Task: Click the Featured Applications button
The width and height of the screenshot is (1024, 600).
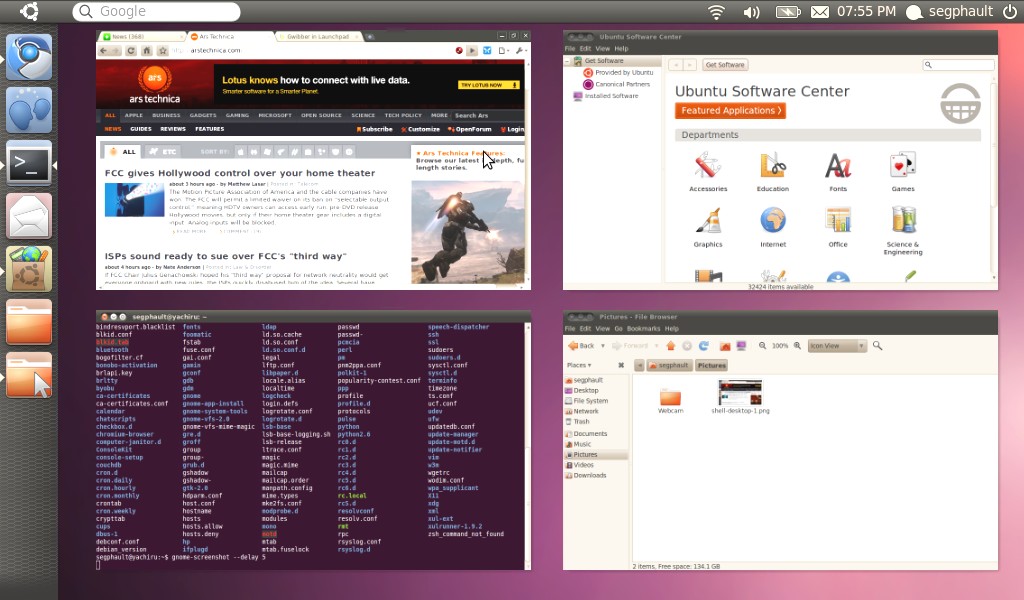Action: pyautogui.click(x=730, y=110)
